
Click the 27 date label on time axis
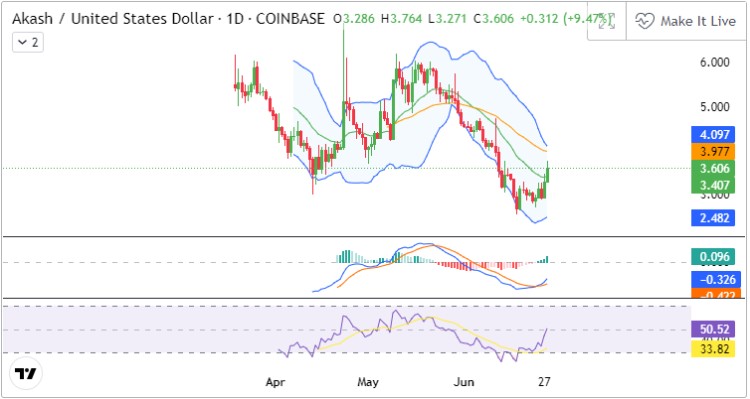pos(544,382)
